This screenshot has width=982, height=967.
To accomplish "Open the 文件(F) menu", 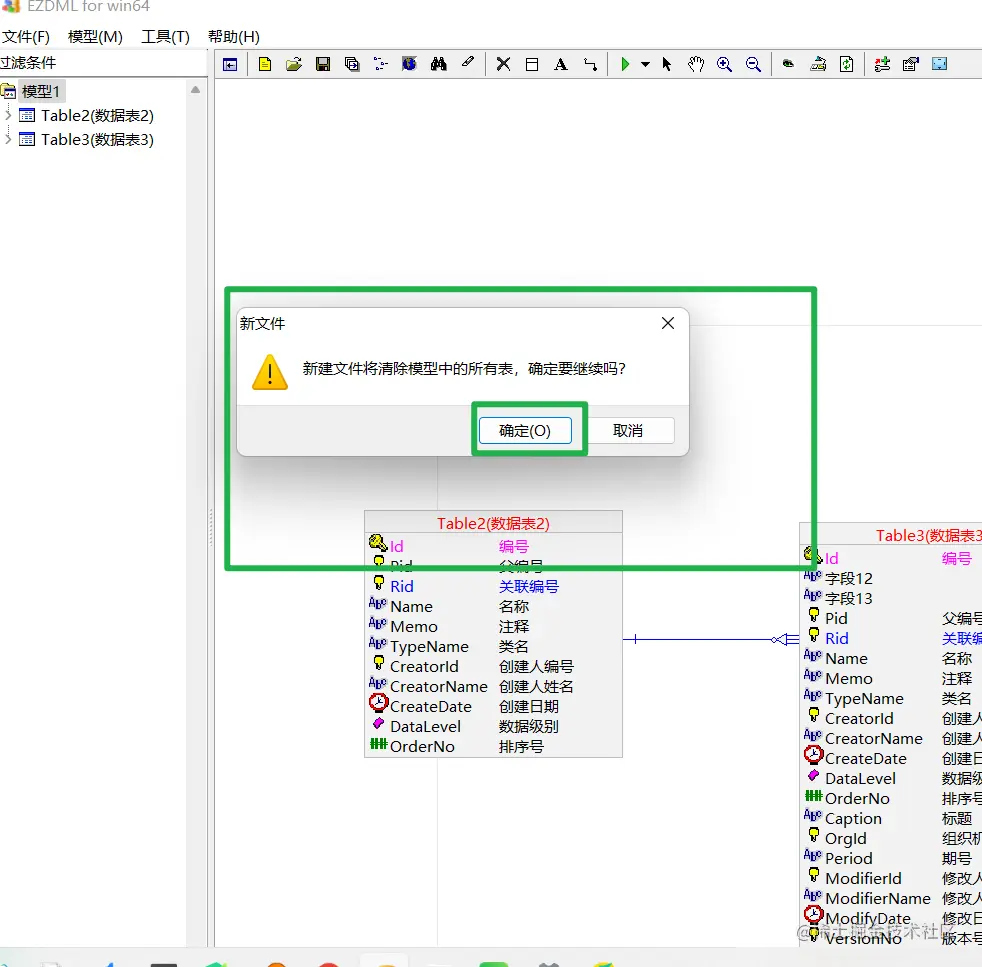I will (26, 37).
